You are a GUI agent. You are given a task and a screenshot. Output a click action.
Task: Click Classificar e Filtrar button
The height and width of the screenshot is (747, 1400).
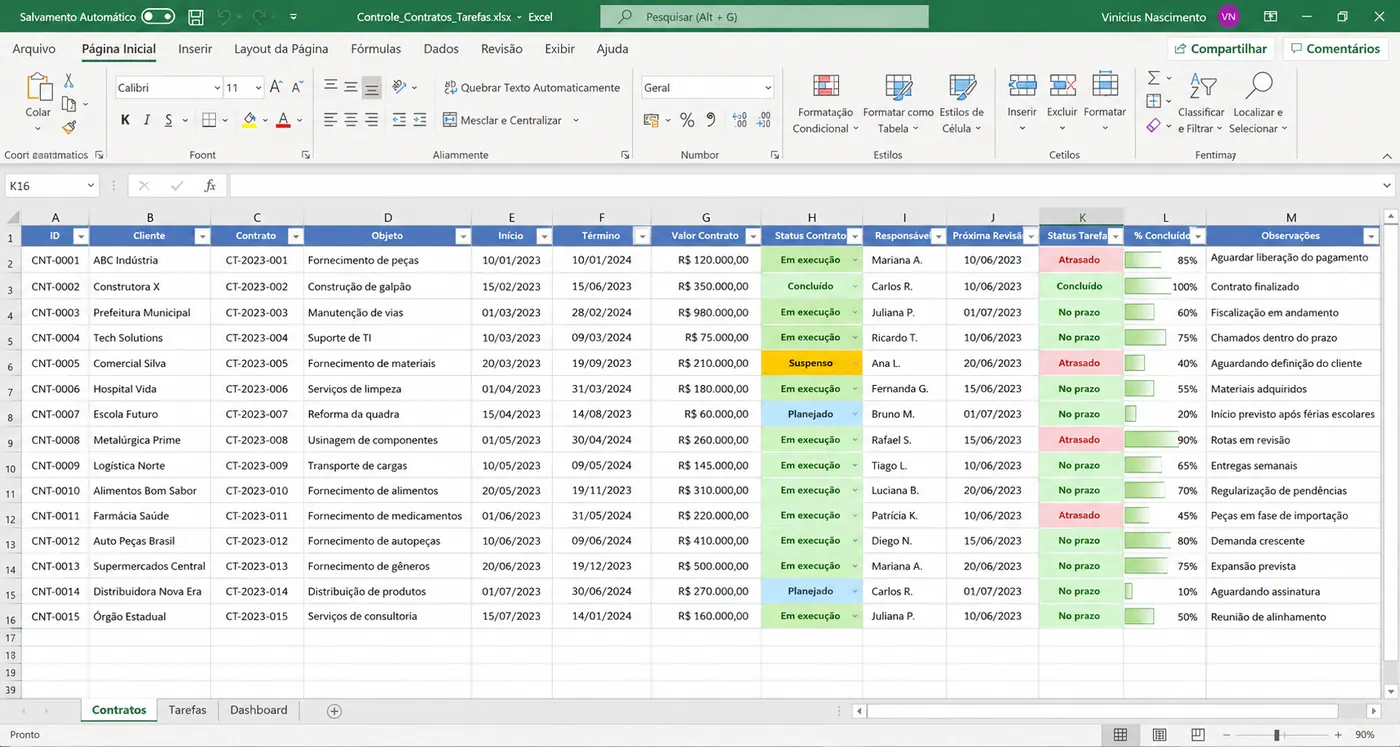1201,104
